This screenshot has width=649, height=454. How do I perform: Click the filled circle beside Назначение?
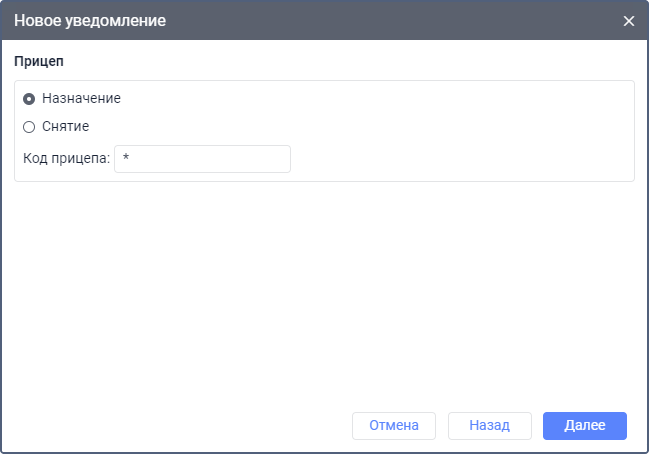click(x=29, y=99)
